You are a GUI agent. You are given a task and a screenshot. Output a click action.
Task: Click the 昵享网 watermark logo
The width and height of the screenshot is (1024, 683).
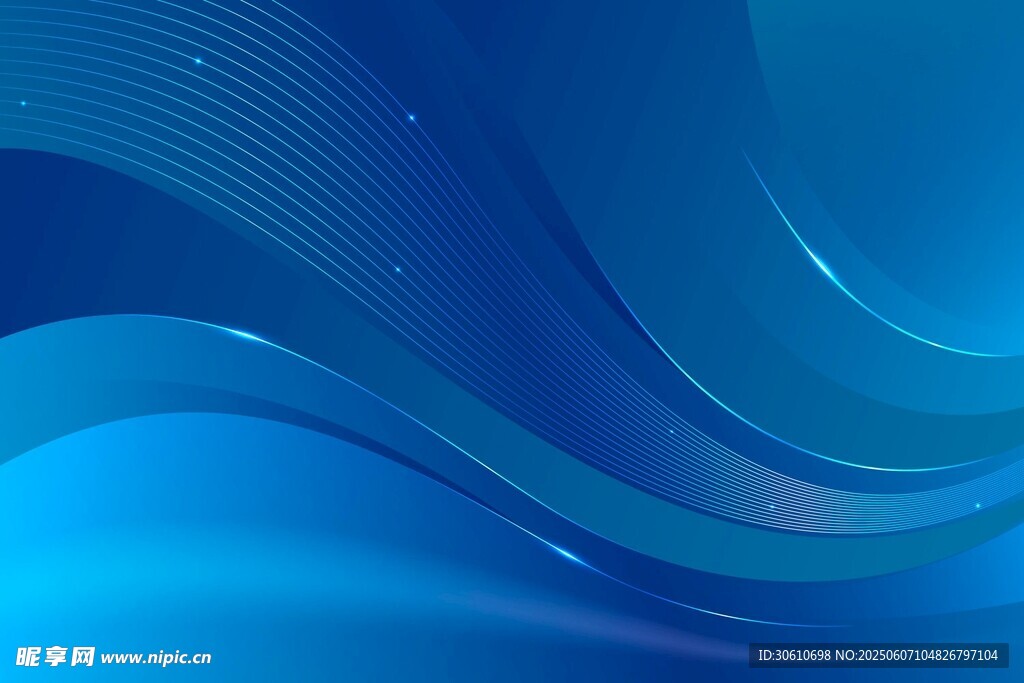pos(56,657)
